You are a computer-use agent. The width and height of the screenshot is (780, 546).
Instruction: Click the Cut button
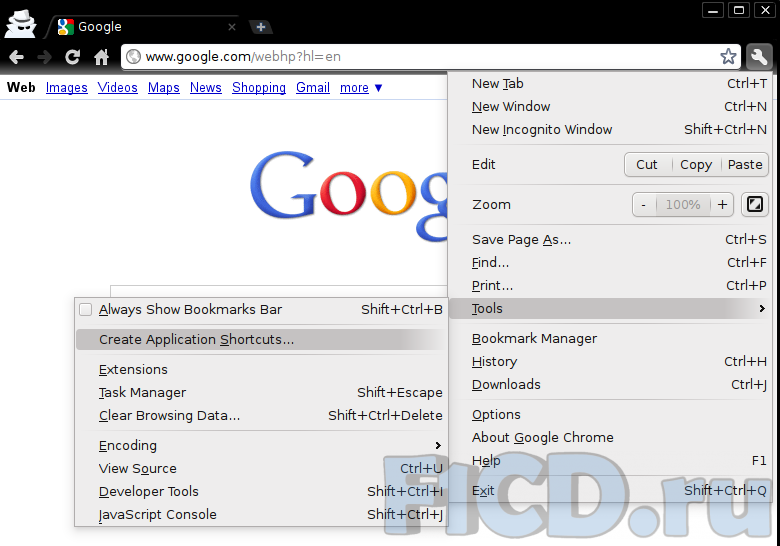point(647,165)
